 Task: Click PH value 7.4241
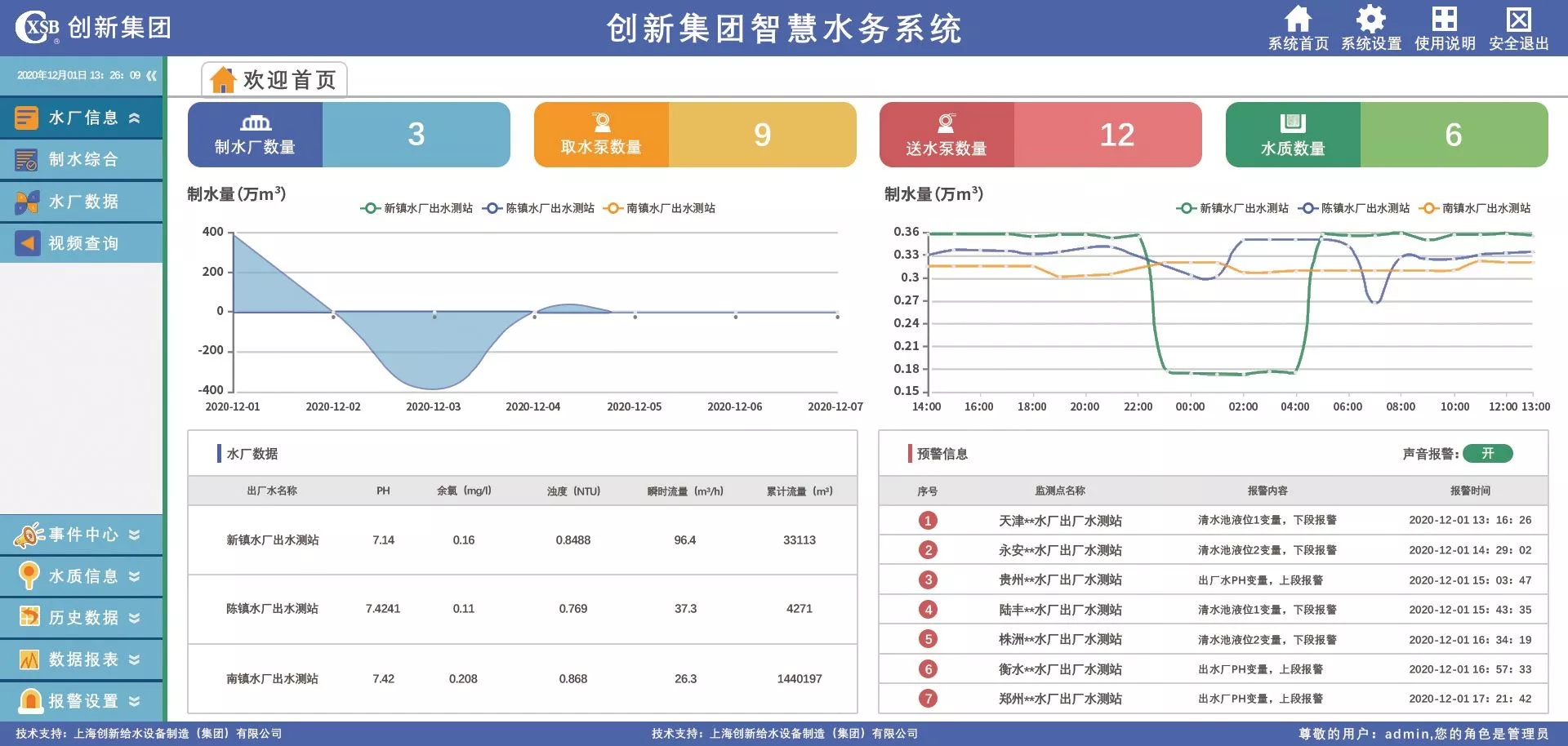[383, 609]
